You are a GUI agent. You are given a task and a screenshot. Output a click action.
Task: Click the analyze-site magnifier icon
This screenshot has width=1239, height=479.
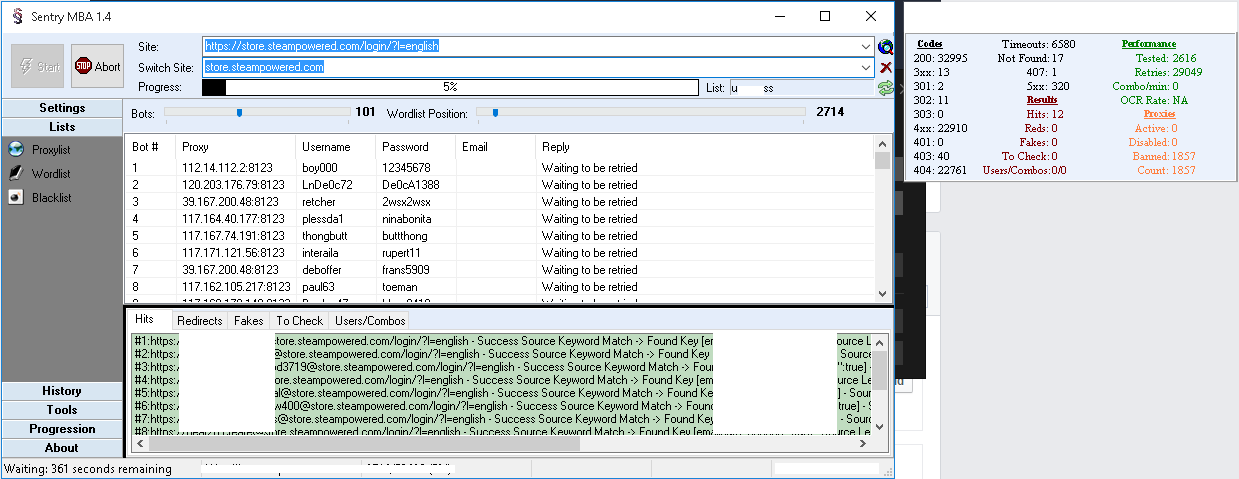[x=885, y=46]
